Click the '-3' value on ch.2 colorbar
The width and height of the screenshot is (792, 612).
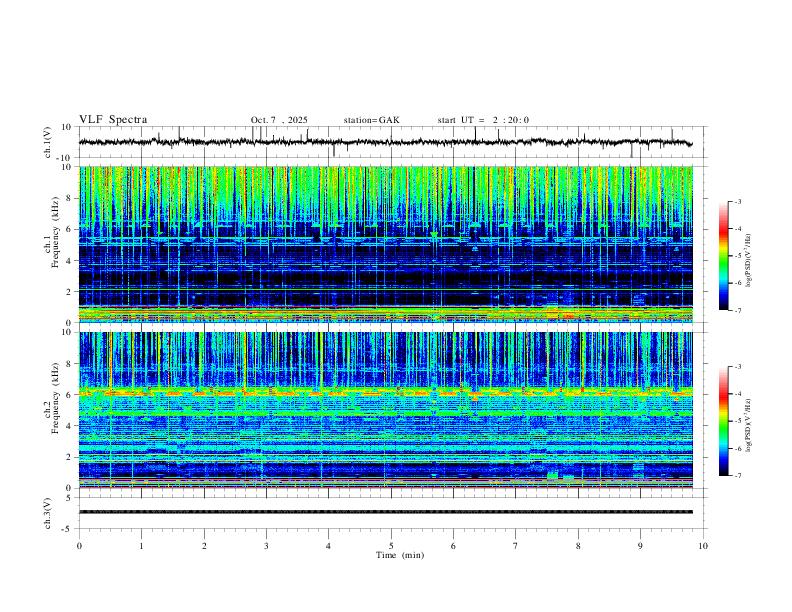coord(738,367)
